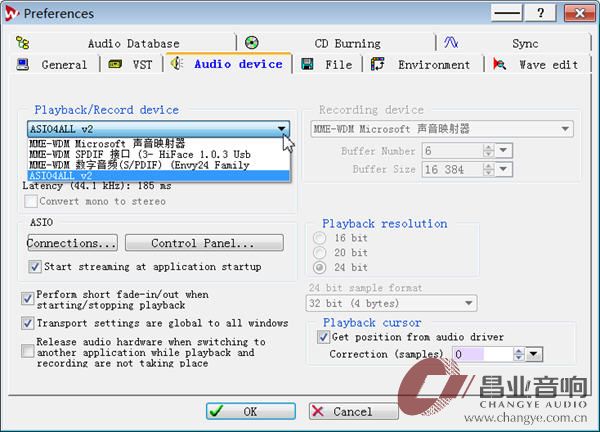Open the Buffer Number dropdown arrow
This screenshot has width=600, height=432.
pyautogui.click(x=504, y=151)
